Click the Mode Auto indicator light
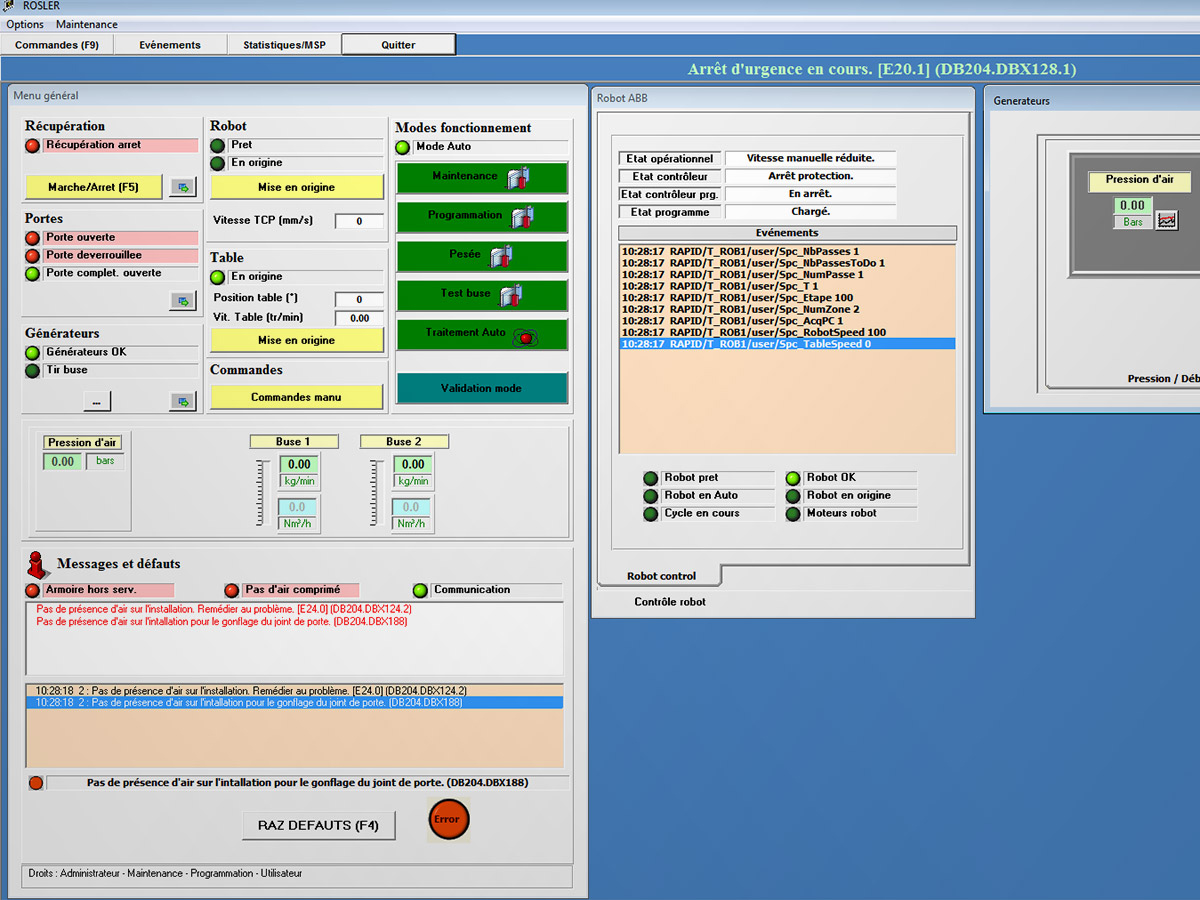Screen dimensions: 1200x900 point(403,148)
